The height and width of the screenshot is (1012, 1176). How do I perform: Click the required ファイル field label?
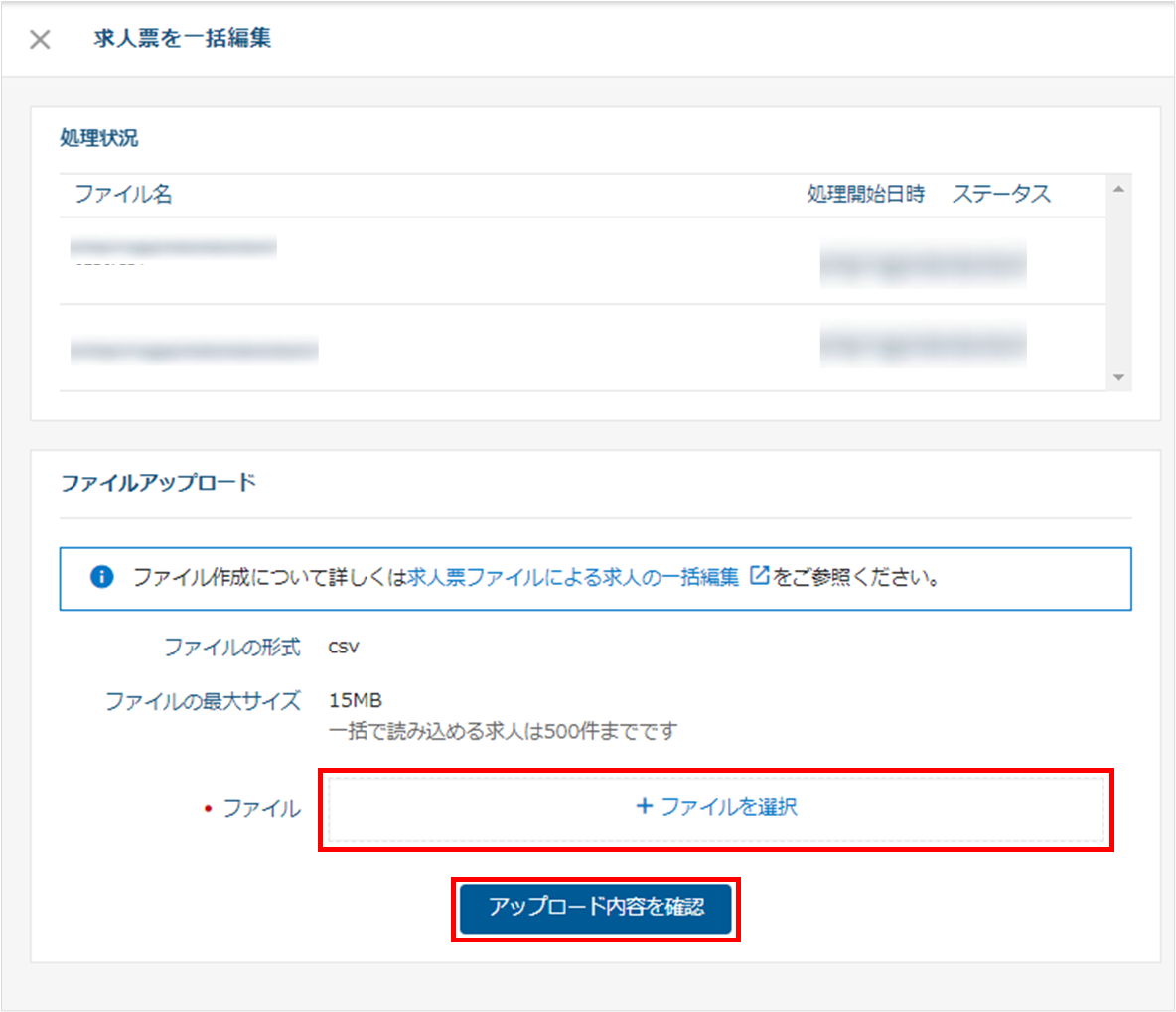click(260, 809)
